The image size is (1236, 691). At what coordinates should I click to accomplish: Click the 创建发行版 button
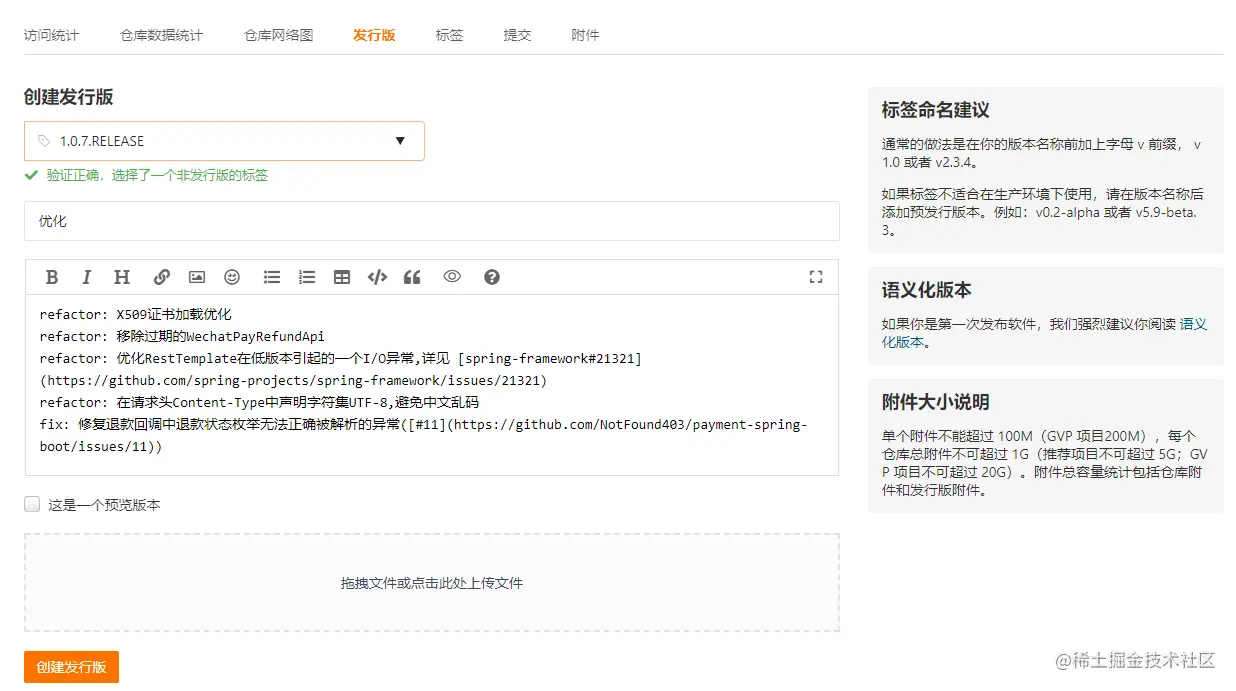tap(70, 667)
